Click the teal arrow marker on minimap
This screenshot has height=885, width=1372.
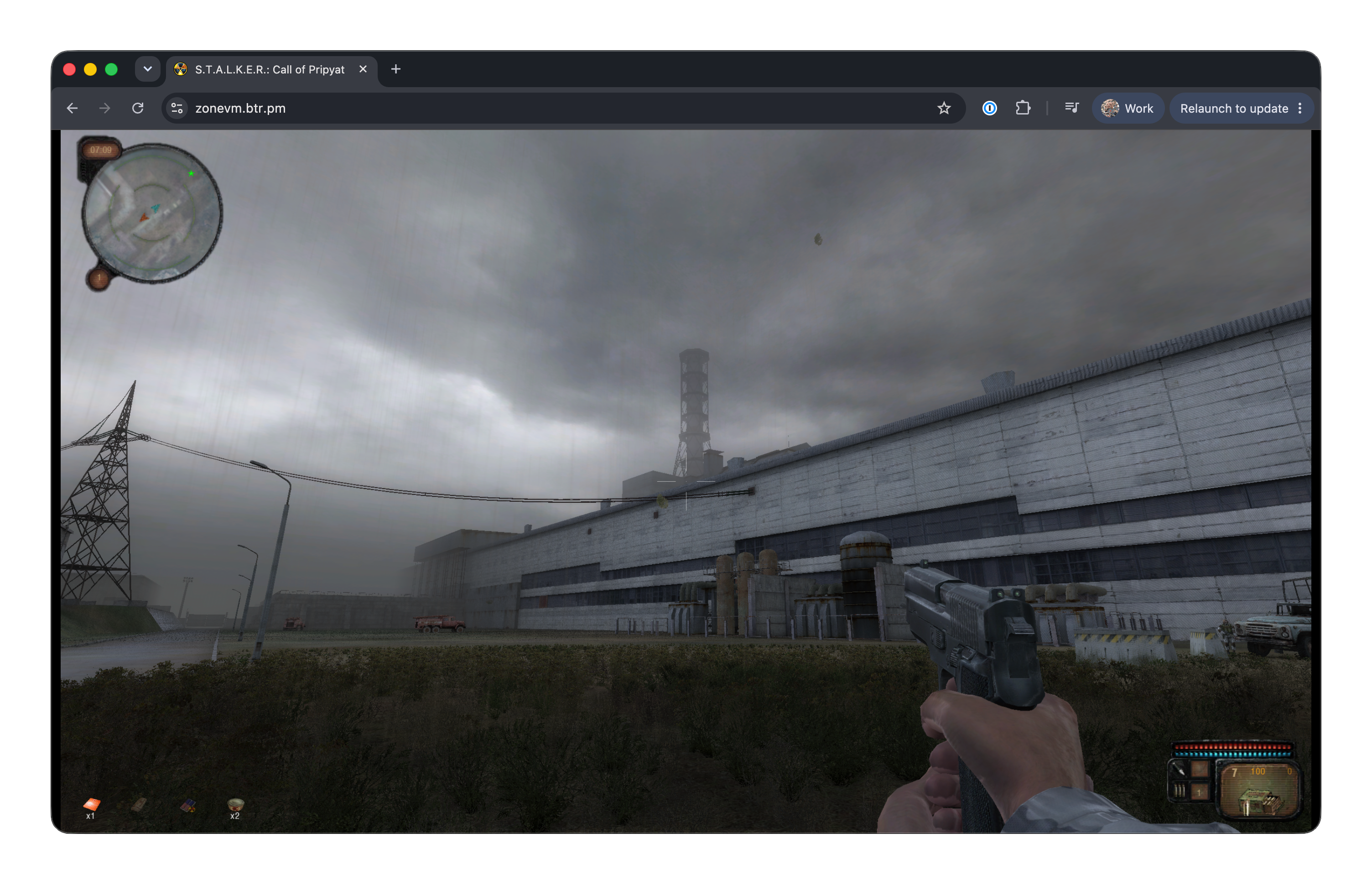pyautogui.click(x=155, y=208)
